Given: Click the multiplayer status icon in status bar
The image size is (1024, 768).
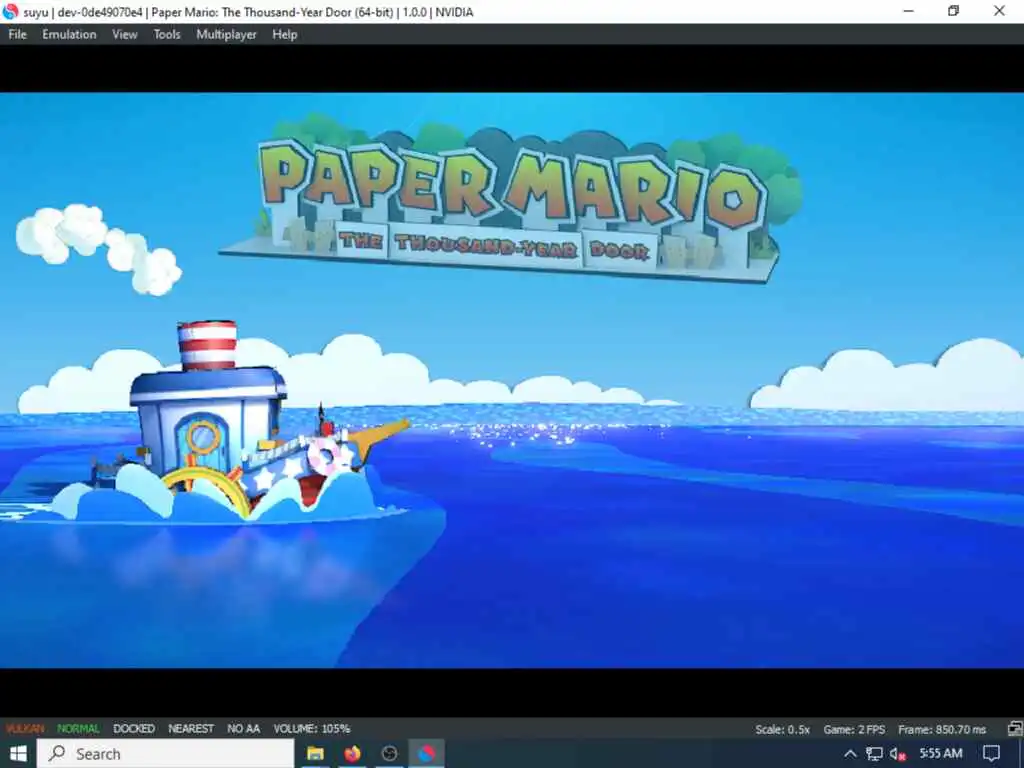Looking at the screenshot, I should pyautogui.click(x=1014, y=728).
